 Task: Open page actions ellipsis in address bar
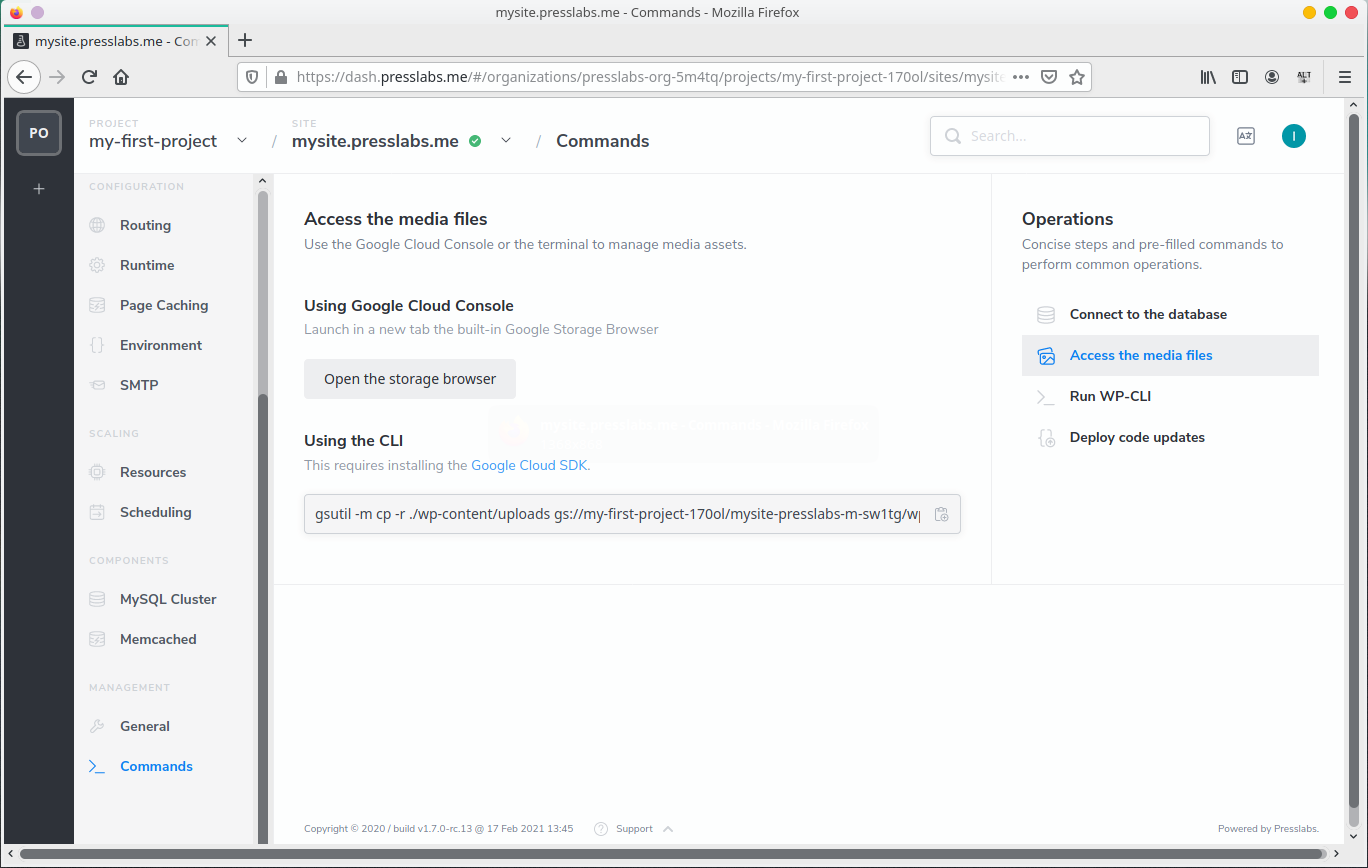coord(1021,77)
